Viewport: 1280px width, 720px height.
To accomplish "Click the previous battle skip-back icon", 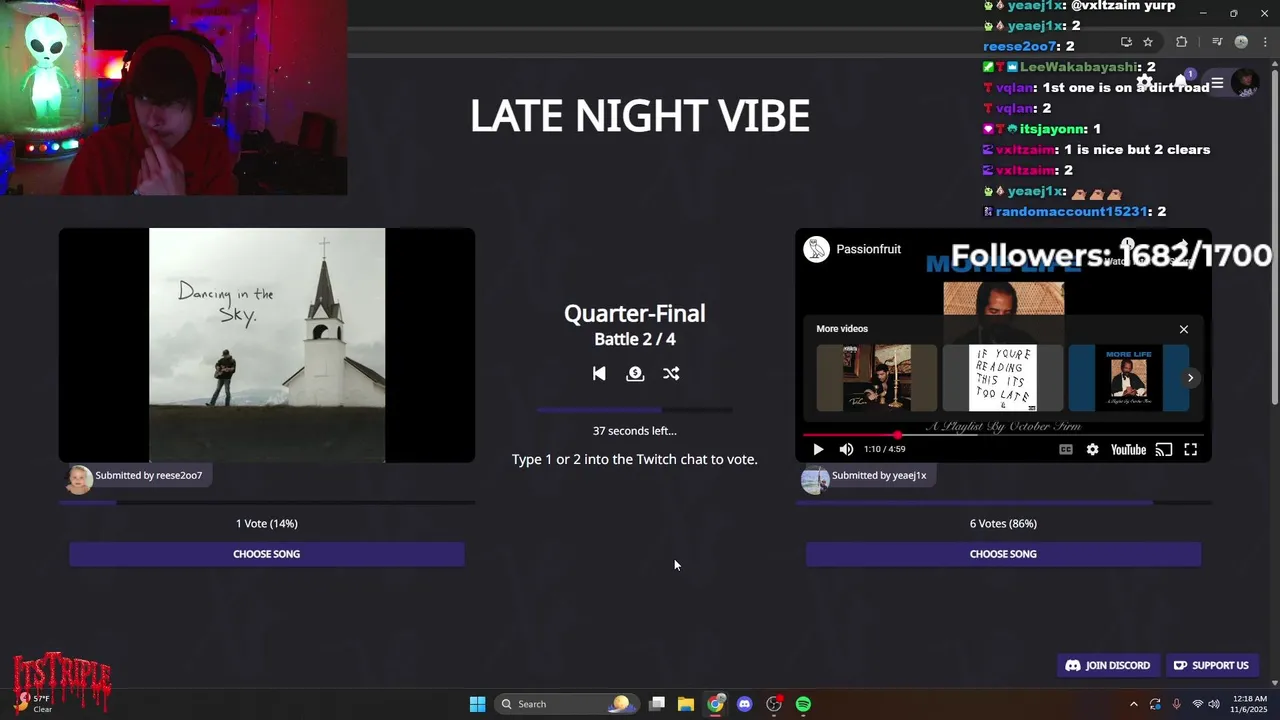I will 599,373.
